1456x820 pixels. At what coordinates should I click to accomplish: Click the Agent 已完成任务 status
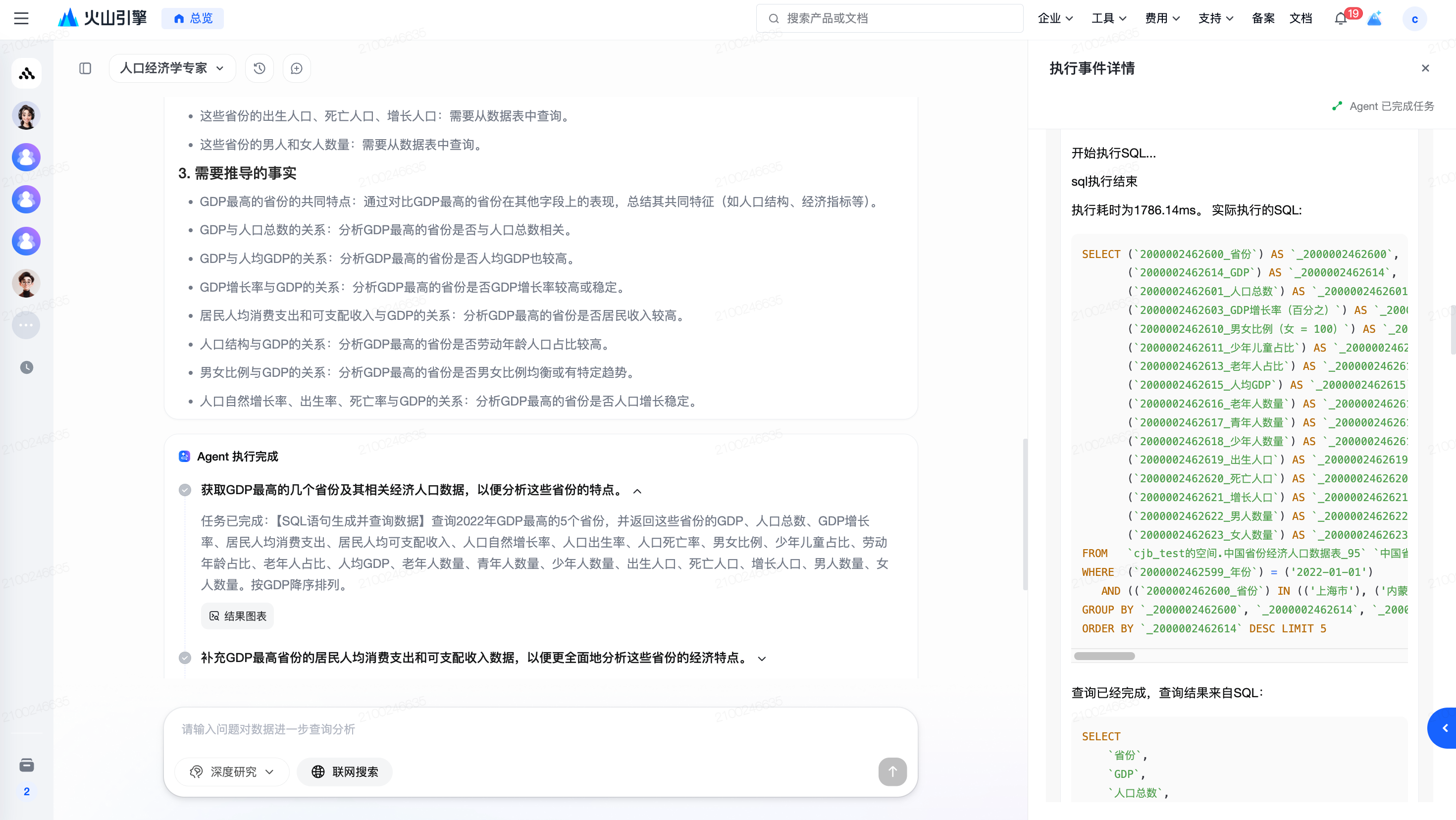tap(1383, 106)
